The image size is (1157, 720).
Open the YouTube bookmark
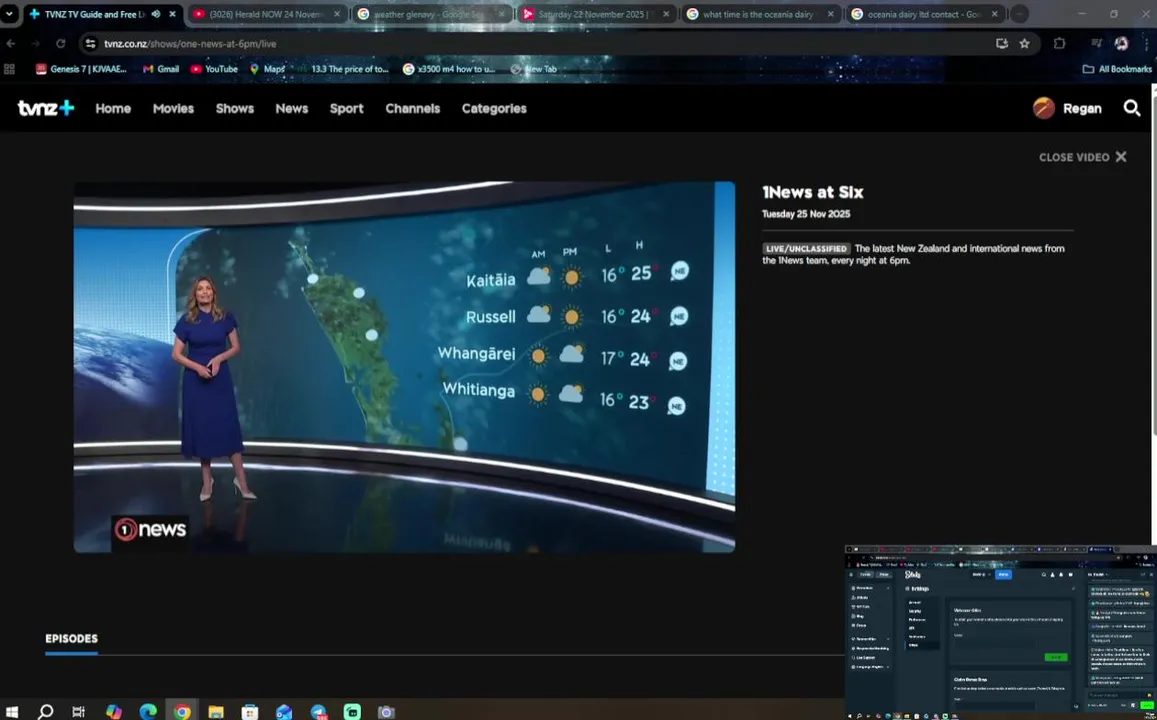214,69
